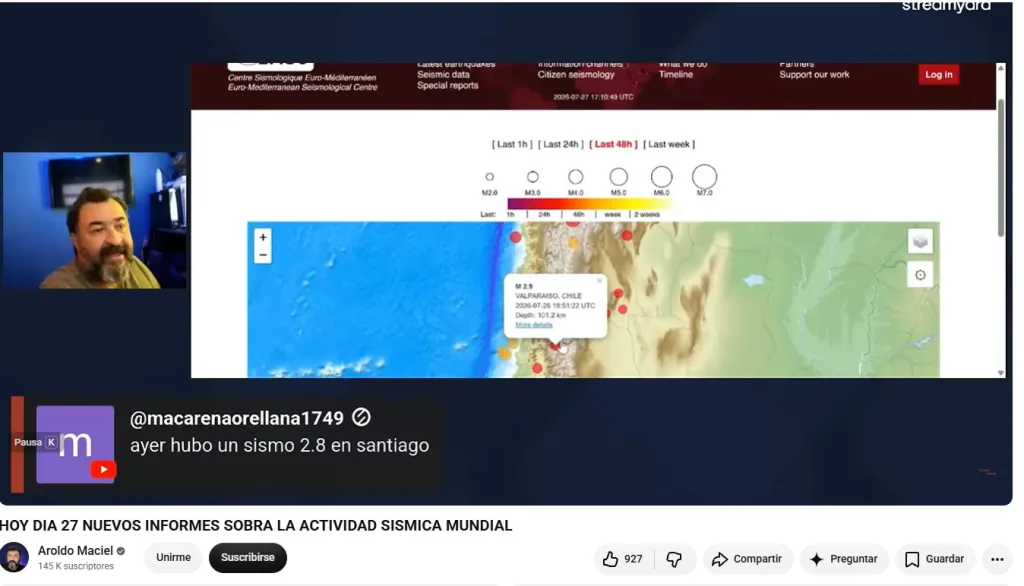
Task: Subscribe using the Suscribirse button
Action: click(248, 557)
